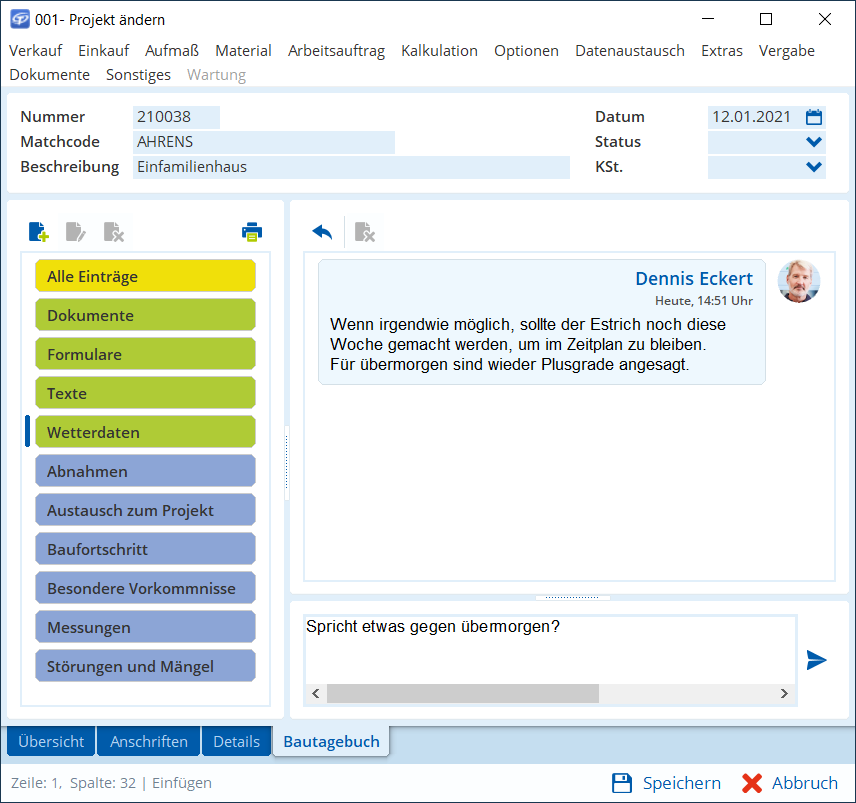Viewport: 856px width, 803px height.
Task: Delete message icon in chat toolbar
Action: point(365,232)
